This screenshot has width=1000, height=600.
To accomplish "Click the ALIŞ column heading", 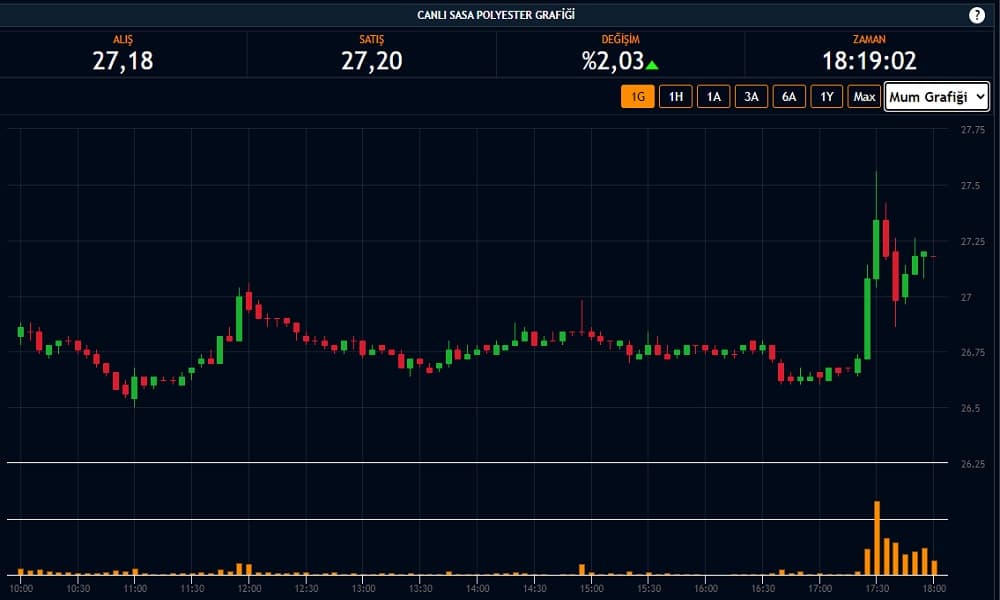I will point(123,40).
